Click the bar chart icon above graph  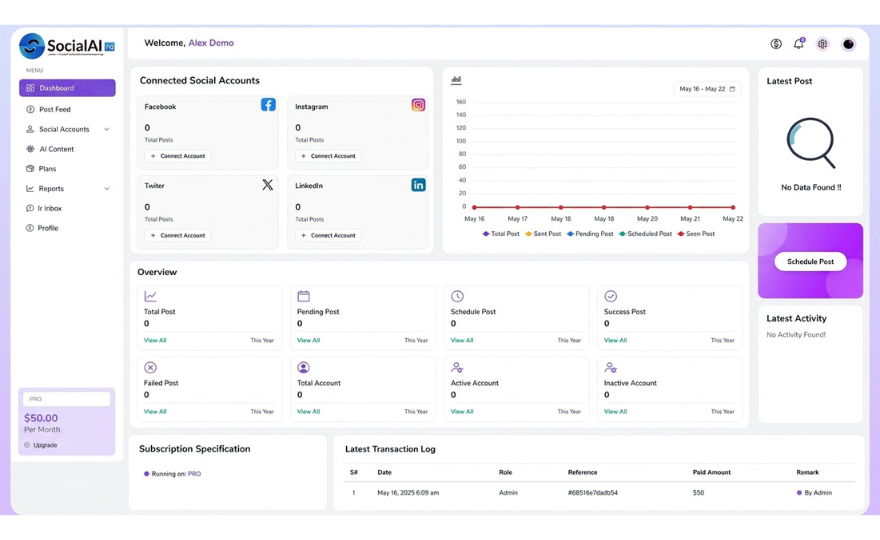[x=456, y=80]
